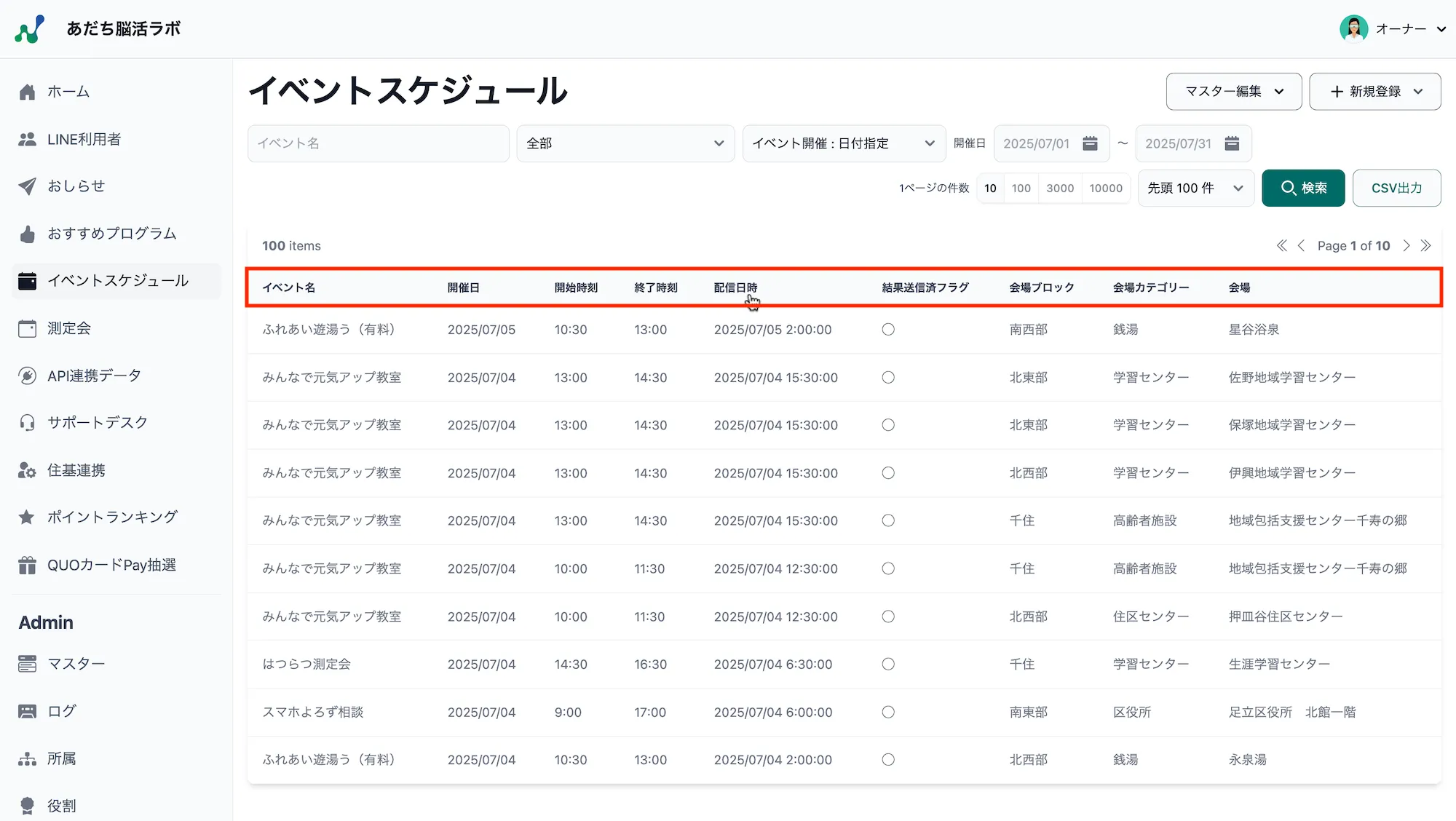Viewport: 1456px width, 821px height.
Task: Click the ログ icon in Admin section
Action: tap(27, 711)
